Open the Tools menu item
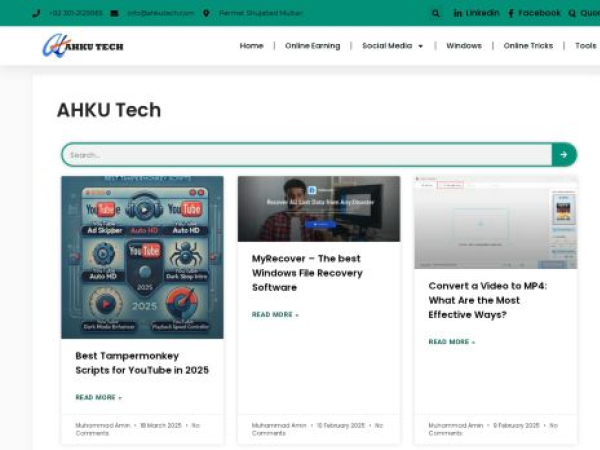The image size is (600, 450). pos(586,46)
